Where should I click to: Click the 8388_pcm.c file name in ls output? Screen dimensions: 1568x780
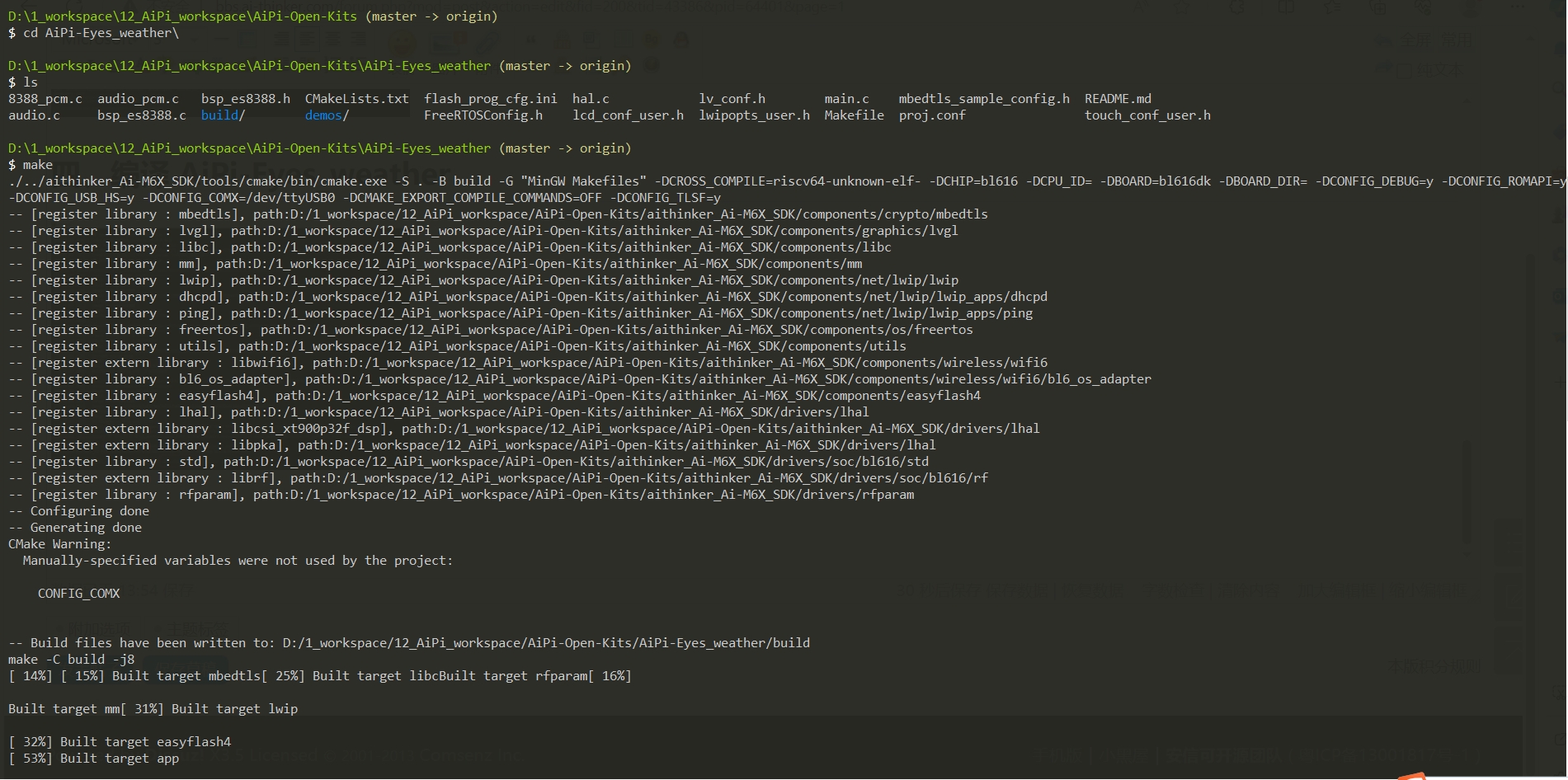[x=45, y=99]
